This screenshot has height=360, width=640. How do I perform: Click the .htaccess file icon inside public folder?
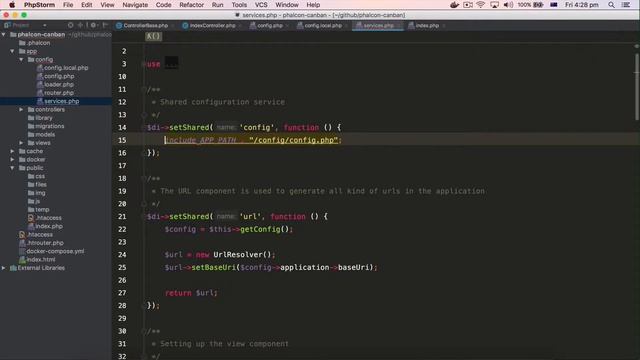(x=31, y=218)
